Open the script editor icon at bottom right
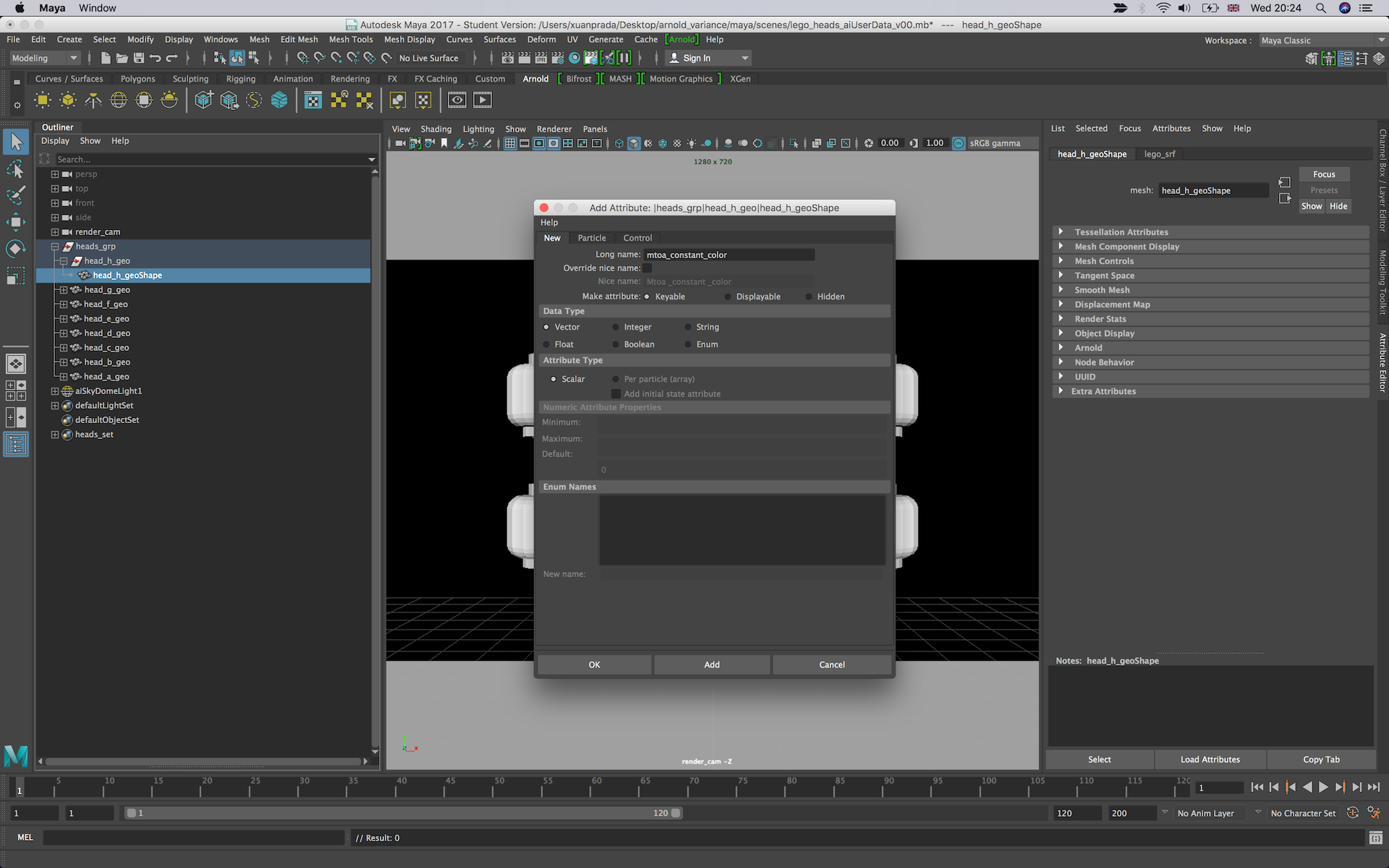 (x=1376, y=838)
